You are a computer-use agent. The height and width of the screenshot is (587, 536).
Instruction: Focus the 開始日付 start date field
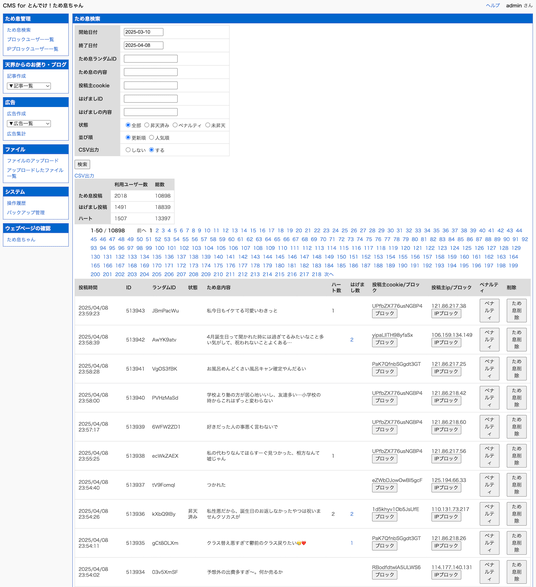(x=144, y=32)
